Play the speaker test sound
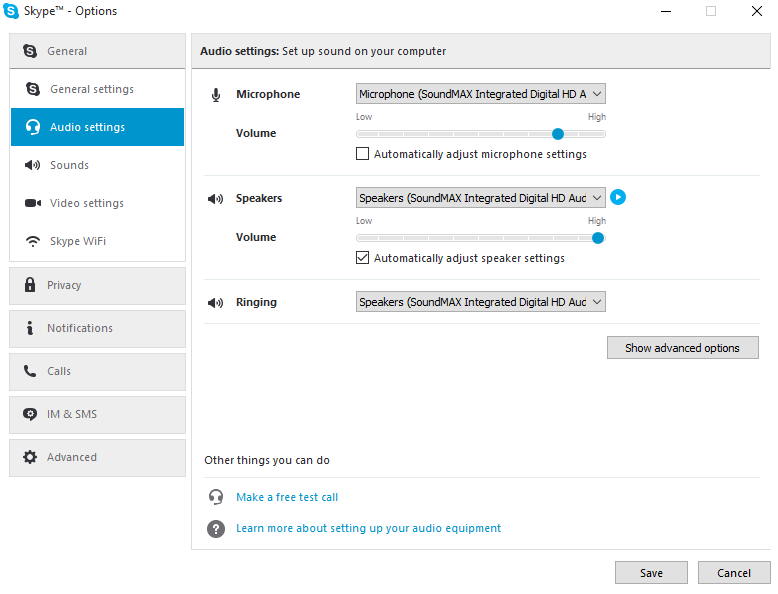The height and width of the screenshot is (594, 778). (618, 198)
